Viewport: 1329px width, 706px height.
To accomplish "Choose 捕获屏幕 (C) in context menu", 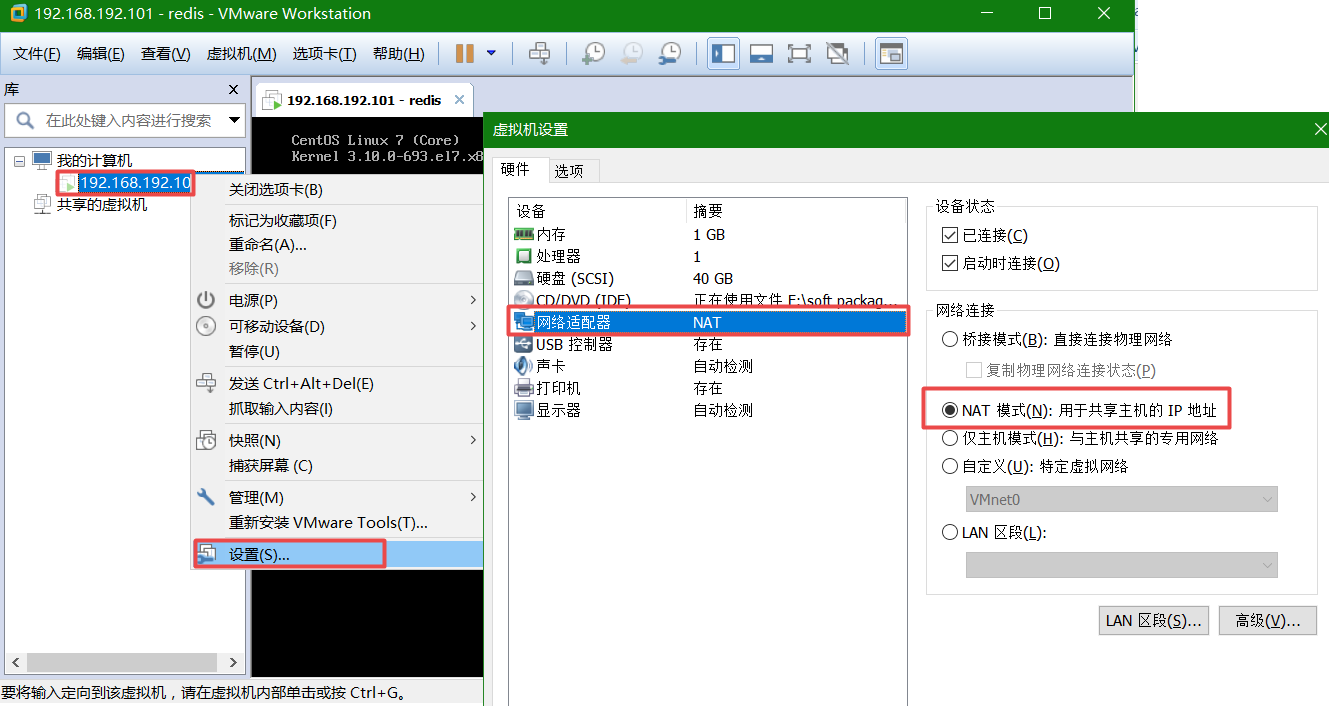I will pos(337,466).
